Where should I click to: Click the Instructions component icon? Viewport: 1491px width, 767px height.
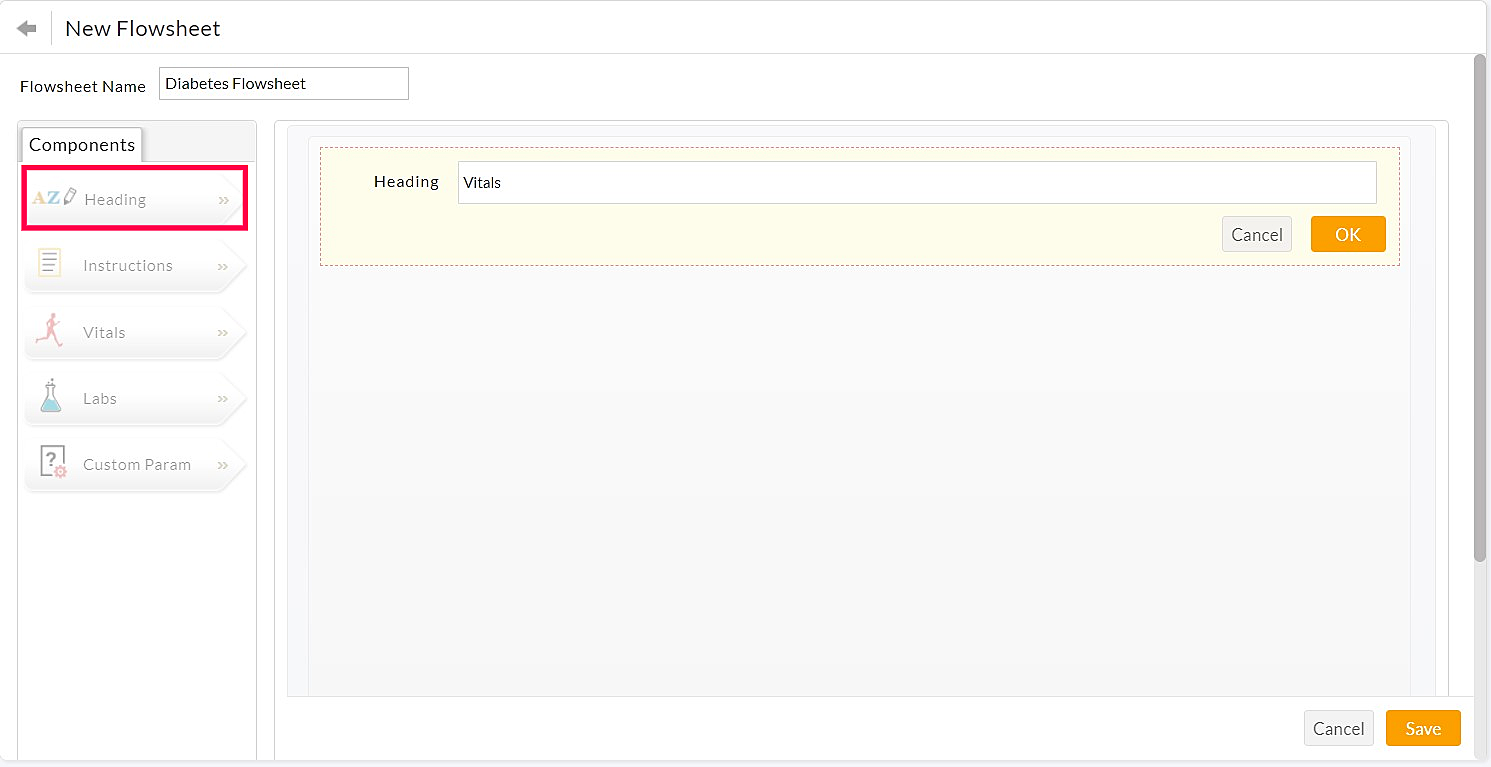48,263
